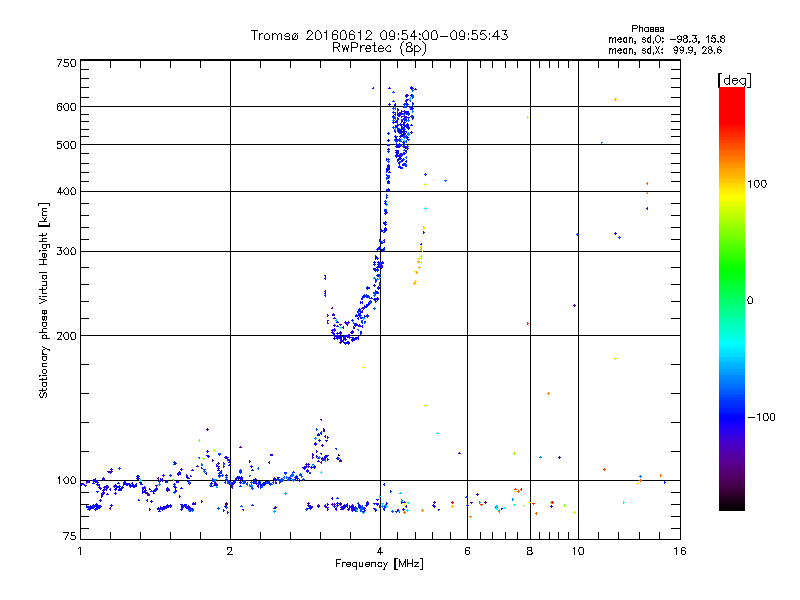Click the '[deg]' colorbar unit label

click(734, 80)
